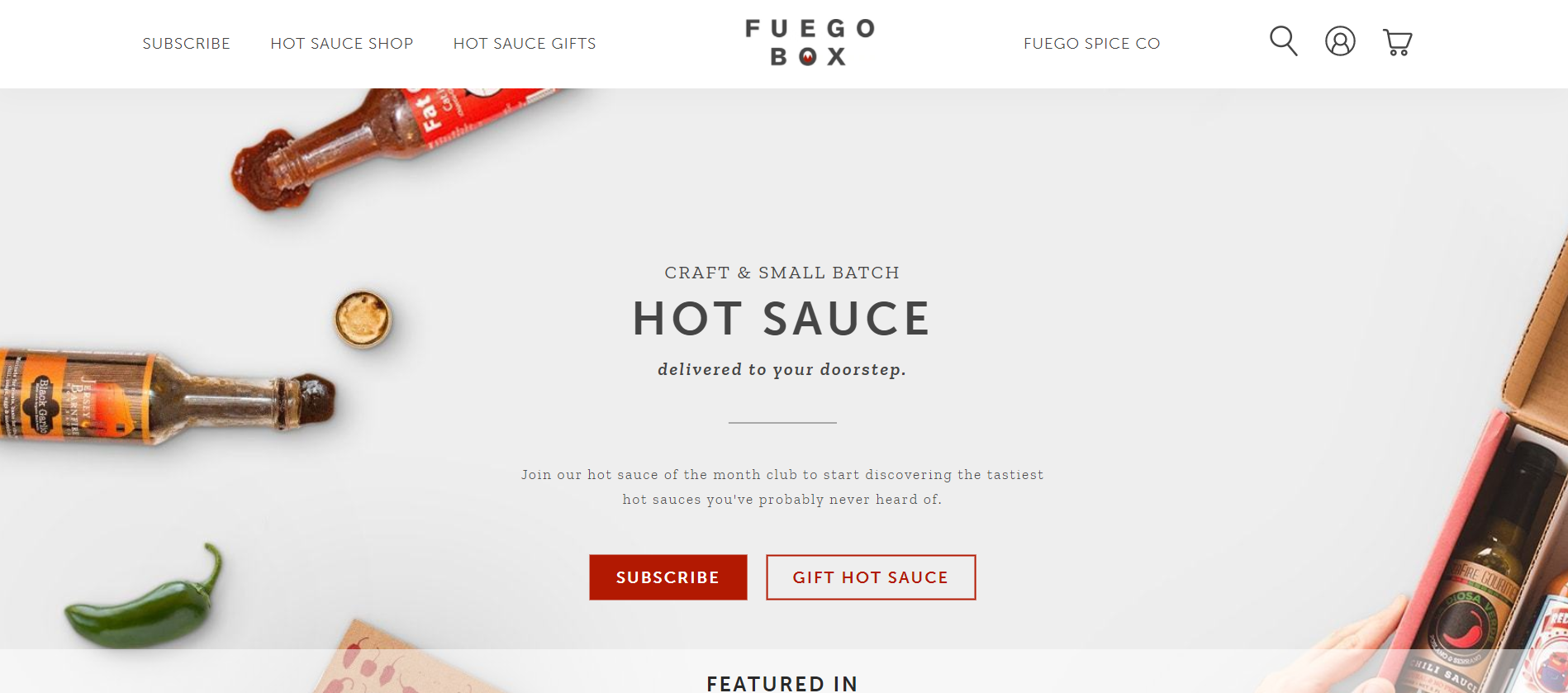Click 'delivered to your doorstep' text
The image size is (1568, 693).
782,369
